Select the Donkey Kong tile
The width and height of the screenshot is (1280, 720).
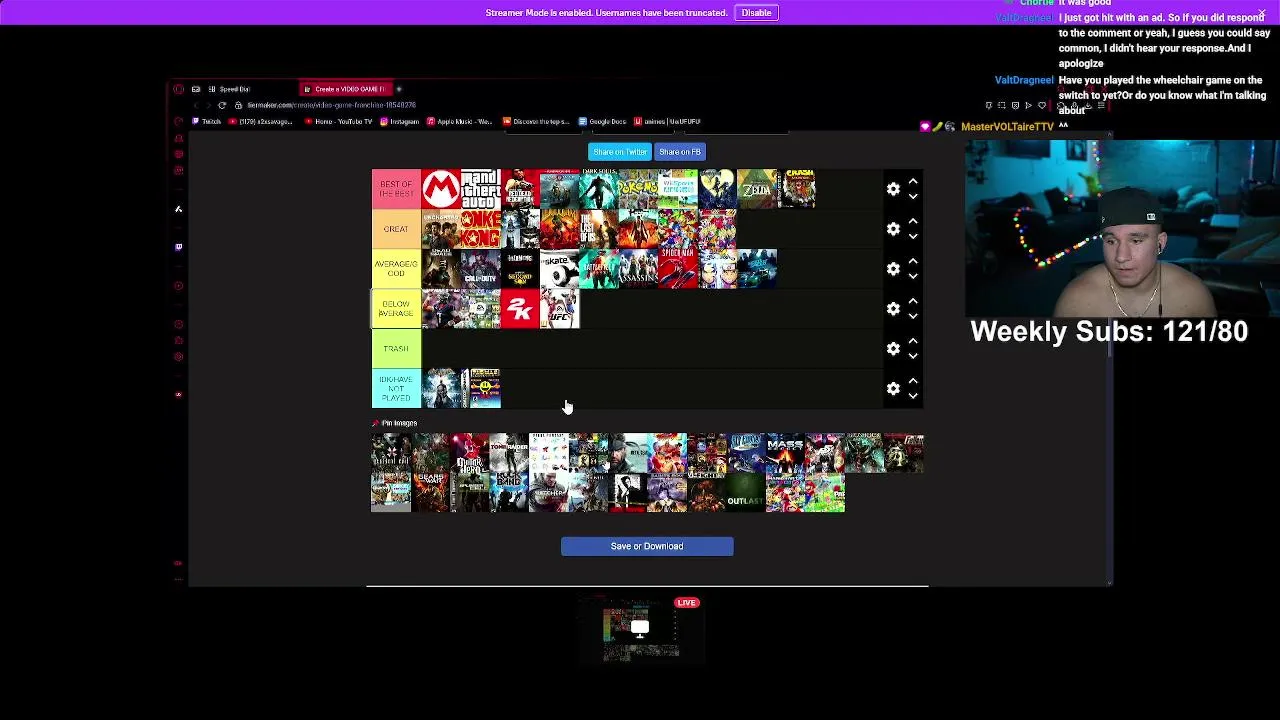[480, 229]
